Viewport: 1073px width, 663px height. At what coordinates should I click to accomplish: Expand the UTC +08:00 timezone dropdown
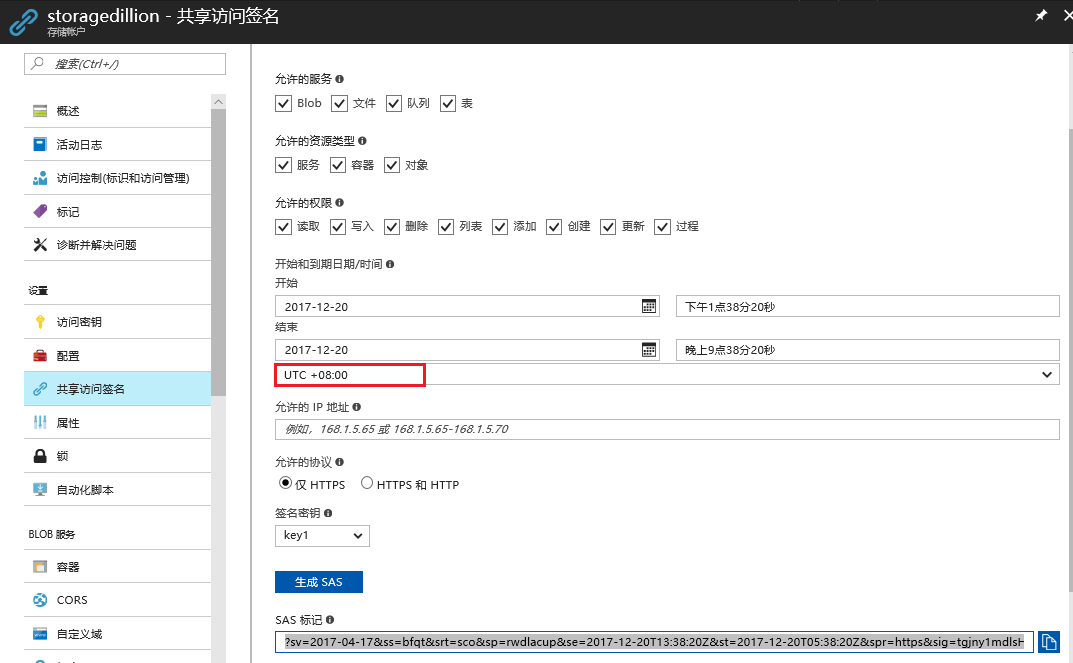point(1047,374)
